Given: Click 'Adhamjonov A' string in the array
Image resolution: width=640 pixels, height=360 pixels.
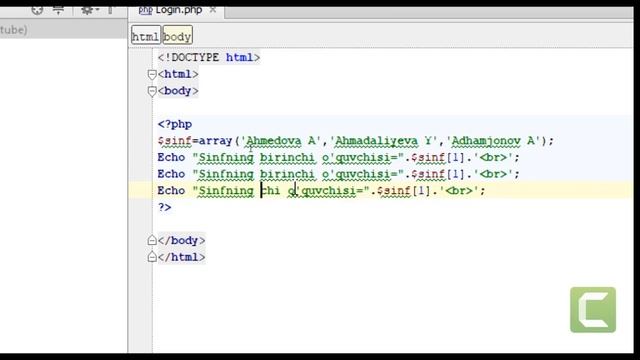Looking at the screenshot, I should (493, 141).
